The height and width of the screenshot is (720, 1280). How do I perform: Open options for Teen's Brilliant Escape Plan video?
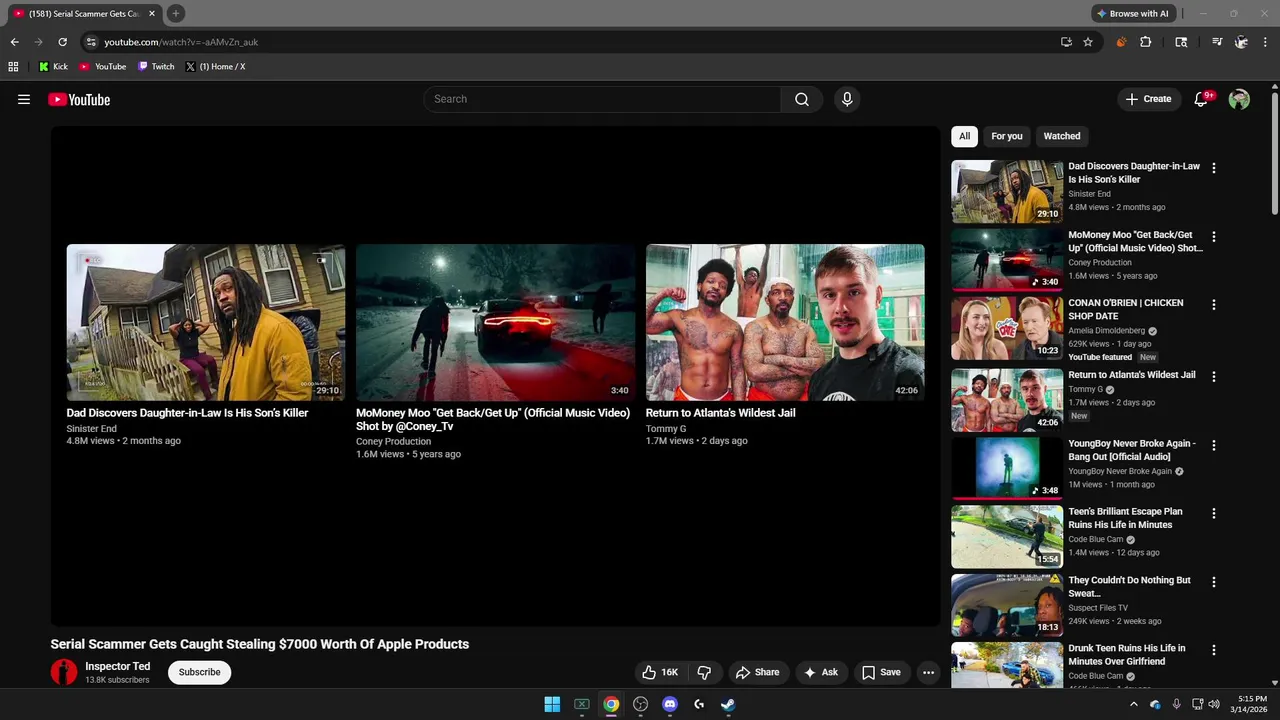click(1214, 513)
